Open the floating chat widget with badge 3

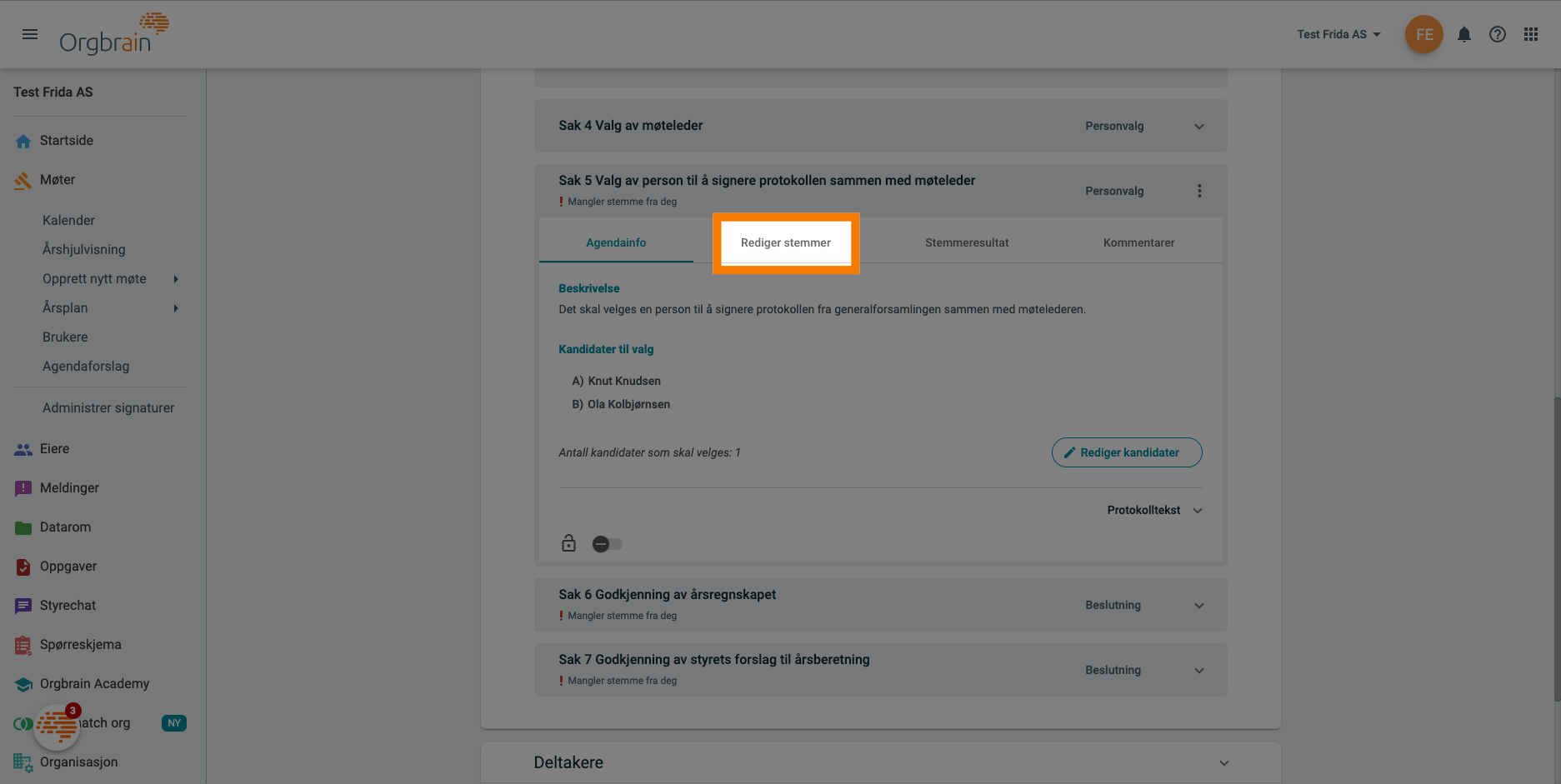[57, 727]
